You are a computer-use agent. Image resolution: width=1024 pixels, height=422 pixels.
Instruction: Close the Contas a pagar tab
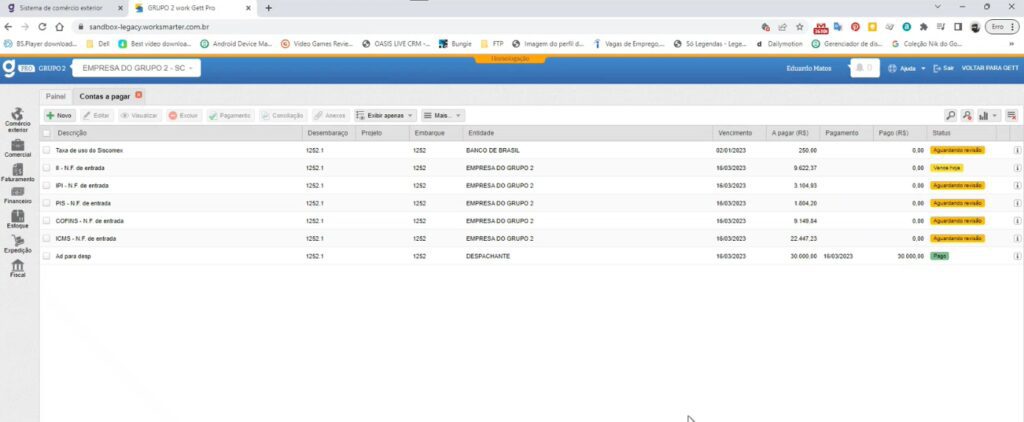click(x=139, y=95)
